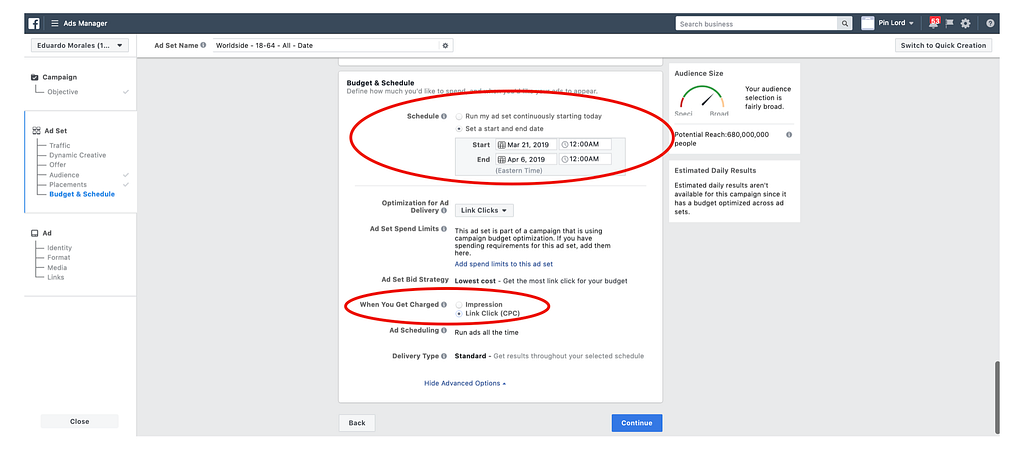
Task: Open the settings gear in top bar
Action: (965, 24)
